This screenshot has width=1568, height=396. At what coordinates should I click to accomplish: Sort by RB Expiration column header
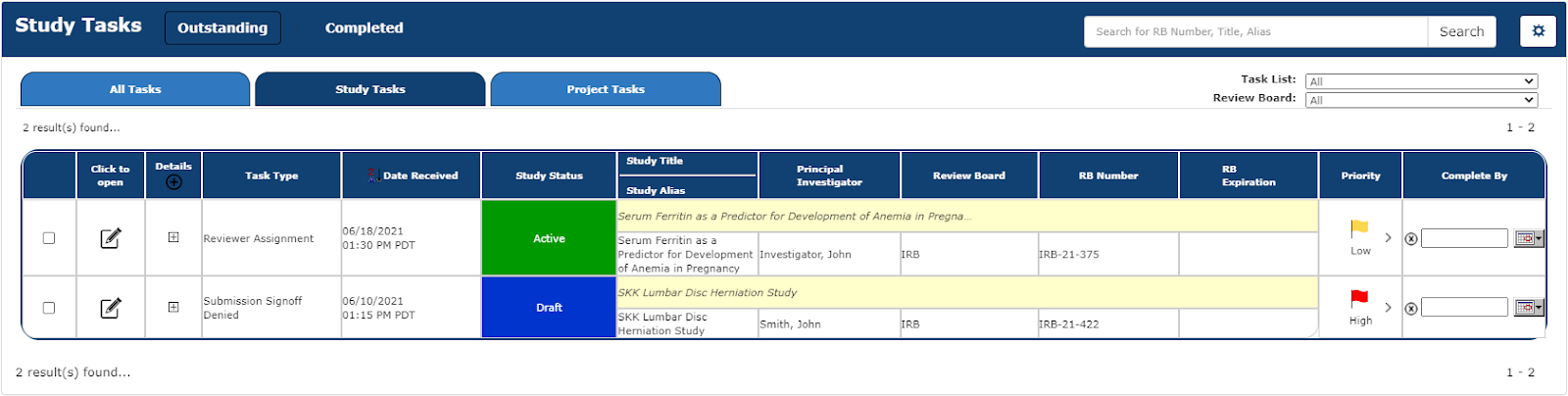tap(1249, 175)
